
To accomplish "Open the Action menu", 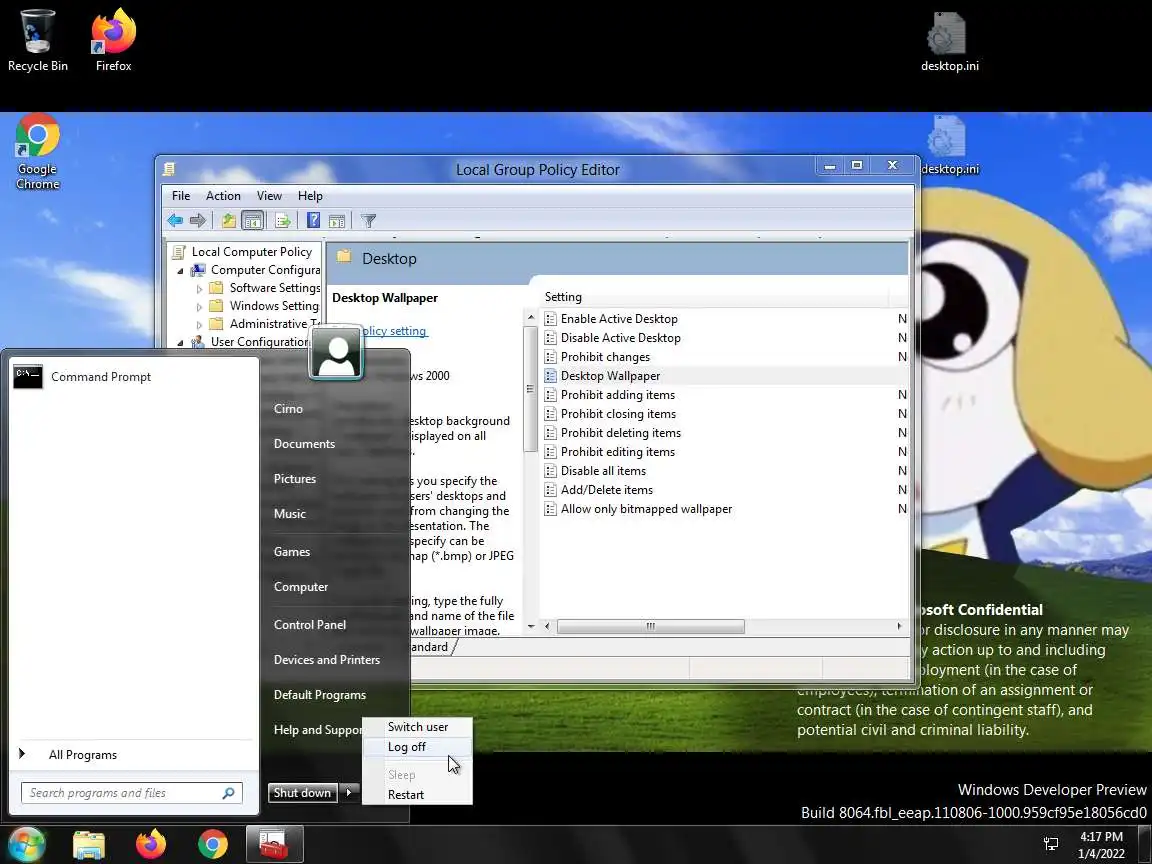I will click(223, 195).
